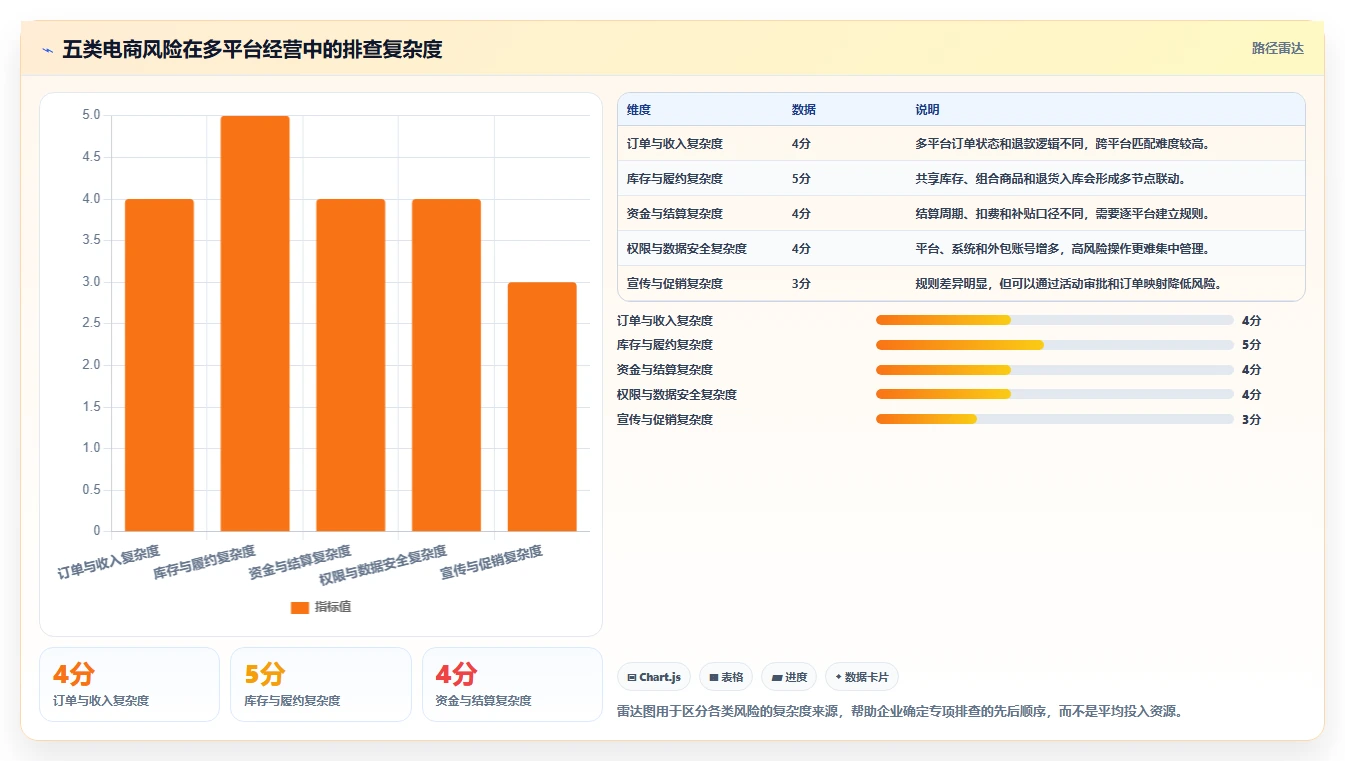The width and height of the screenshot is (1345, 761).
Task: Click the 5分 cell in the table
Action: (x=801, y=179)
